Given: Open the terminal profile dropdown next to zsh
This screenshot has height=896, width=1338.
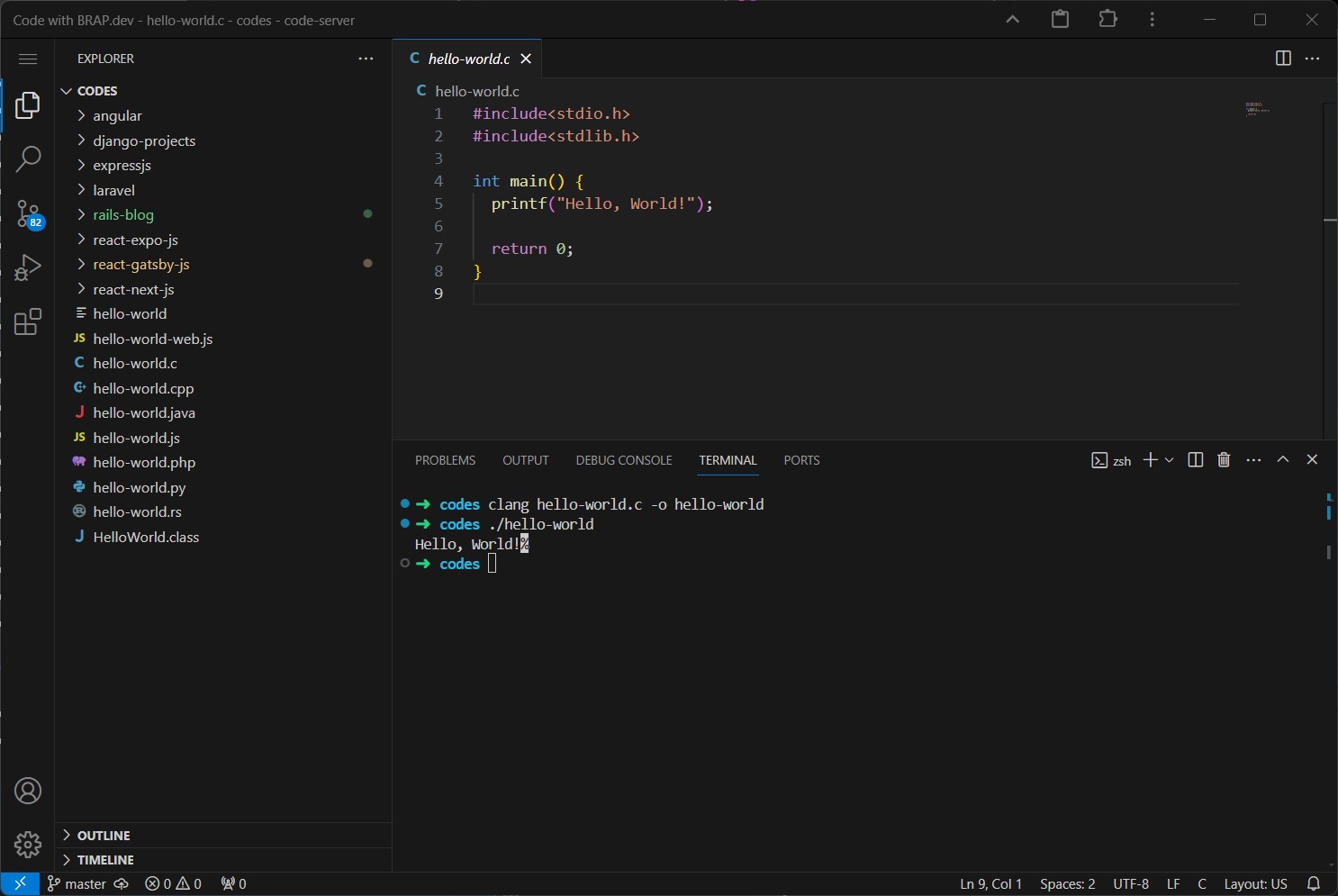Looking at the screenshot, I should click(x=1169, y=459).
